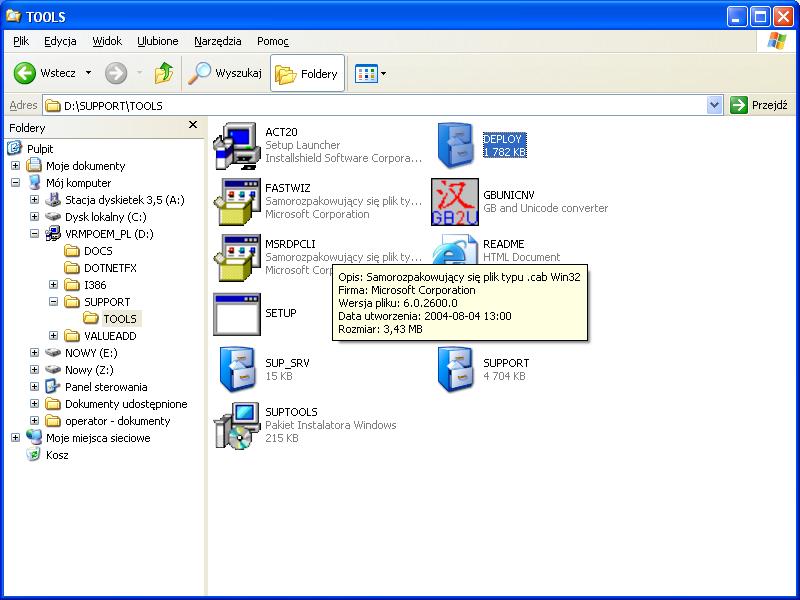Click Mój komputer computer icon

[34, 183]
